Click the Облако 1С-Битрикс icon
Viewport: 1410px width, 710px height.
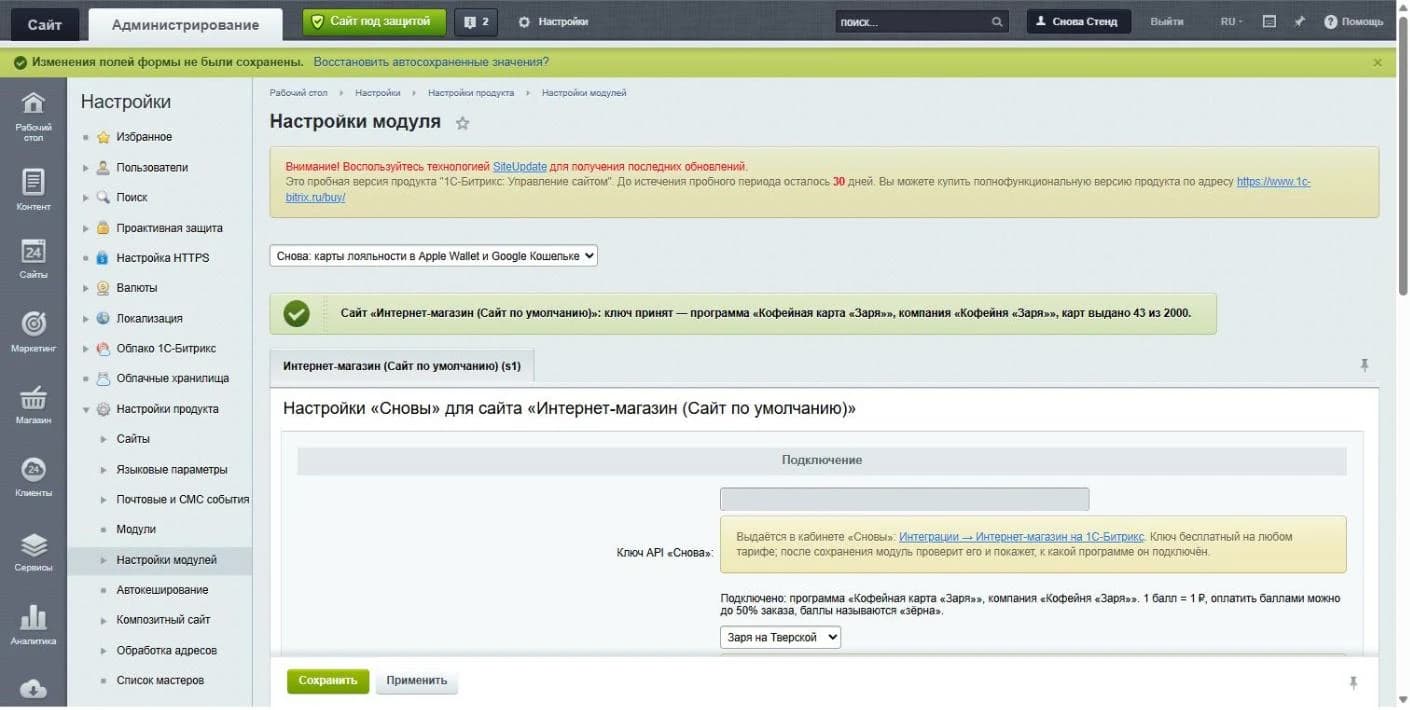[x=103, y=349]
